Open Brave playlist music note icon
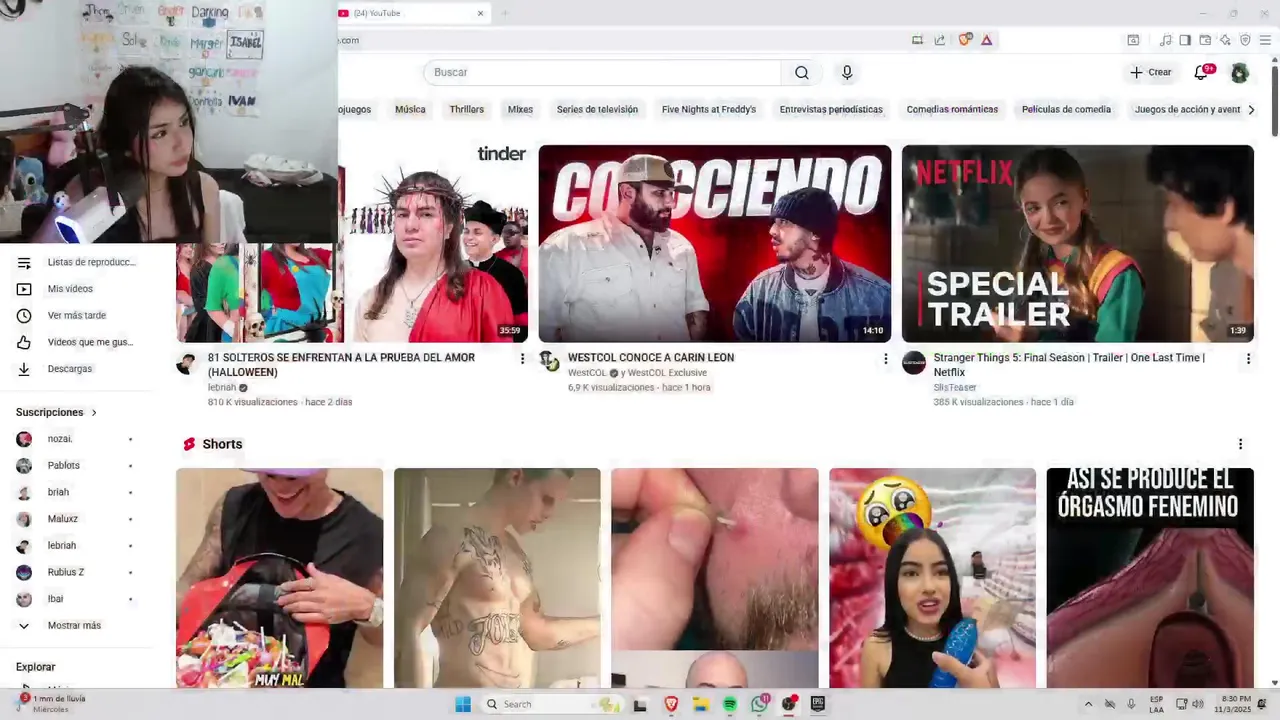Viewport: 1280px width, 720px height. point(1165,40)
